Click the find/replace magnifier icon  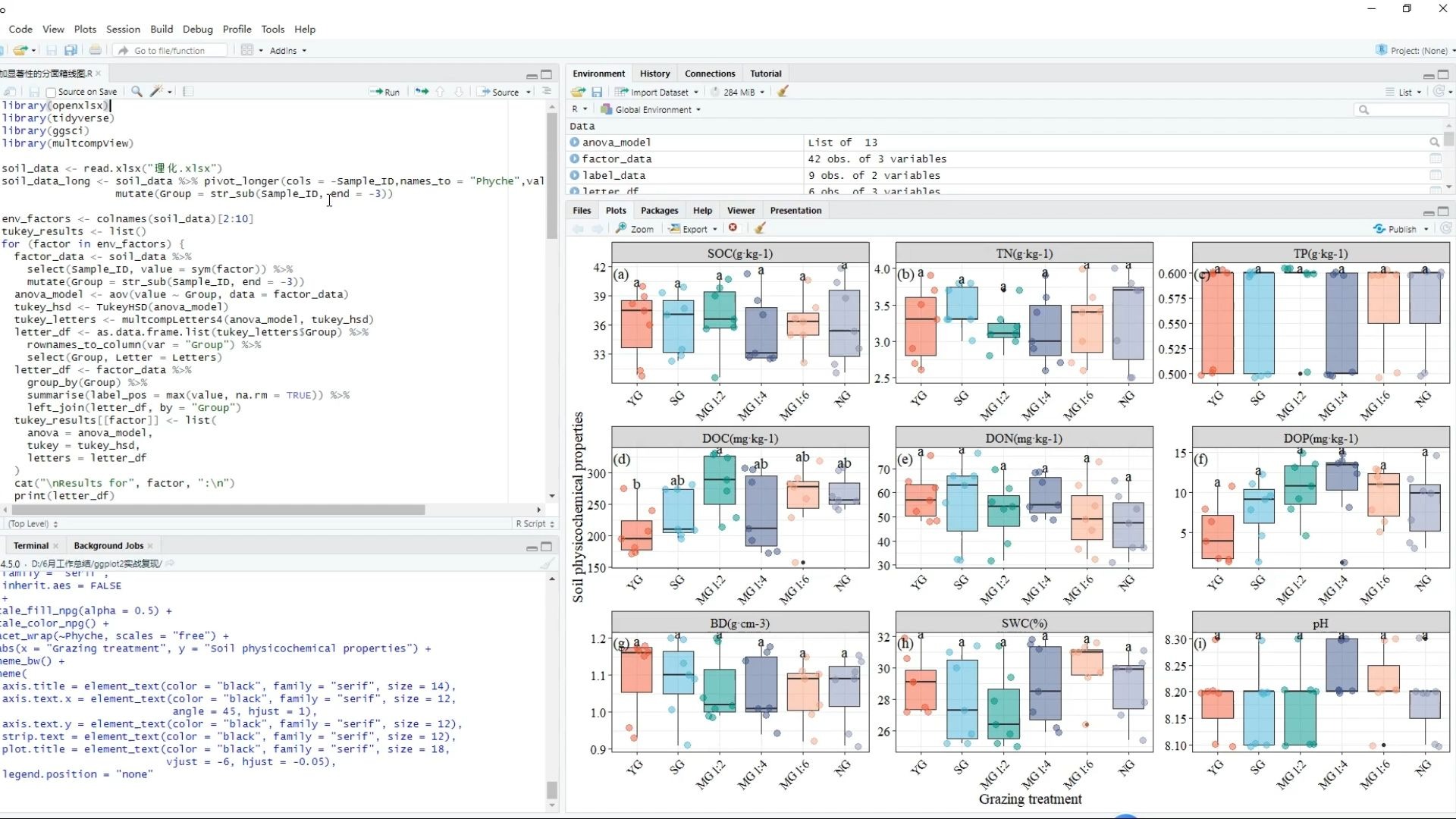pyautogui.click(x=136, y=91)
